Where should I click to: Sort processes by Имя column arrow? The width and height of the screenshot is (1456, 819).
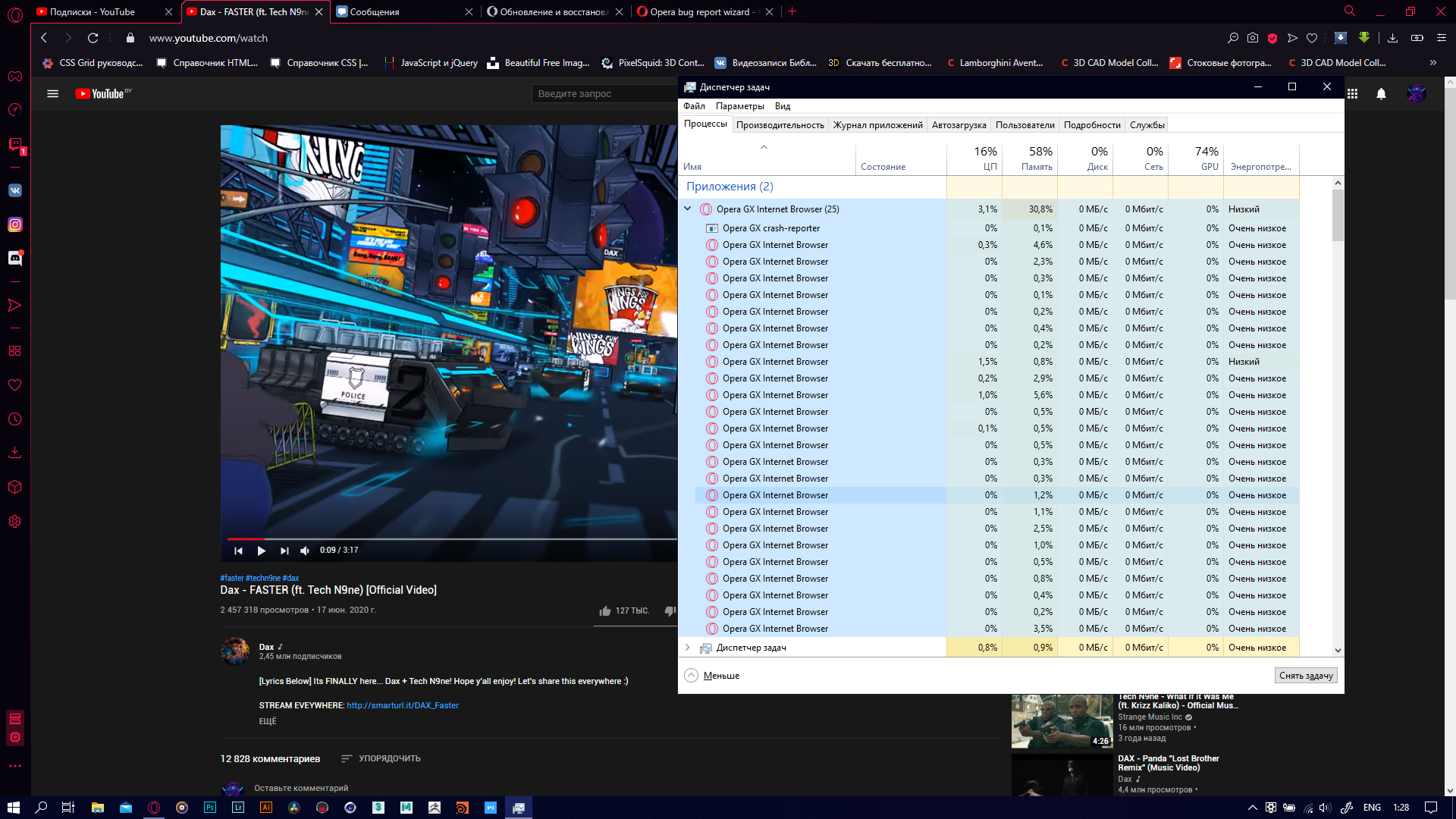764,147
